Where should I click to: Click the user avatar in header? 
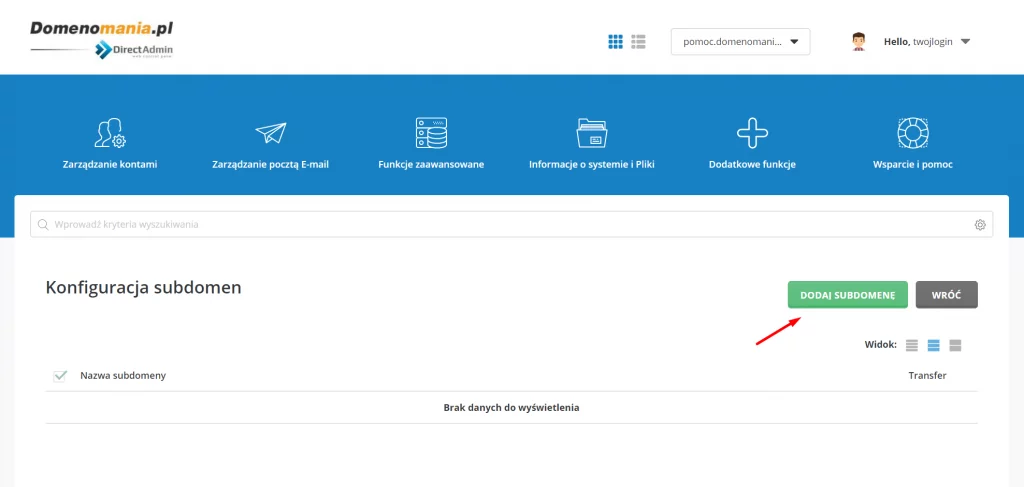[858, 42]
